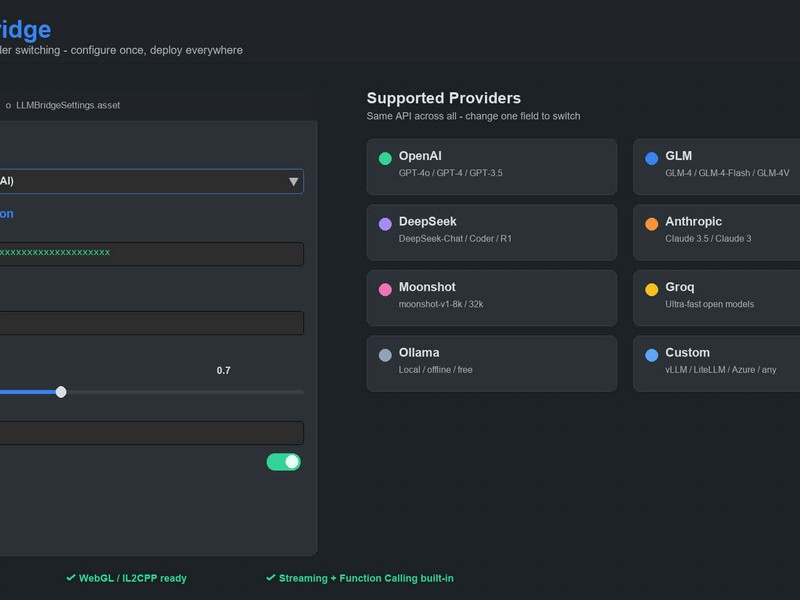Image resolution: width=800 pixels, height=600 pixels.
Task: Click 'DeepSeek-Chat / Coder / R1' text
Action: [455, 238]
